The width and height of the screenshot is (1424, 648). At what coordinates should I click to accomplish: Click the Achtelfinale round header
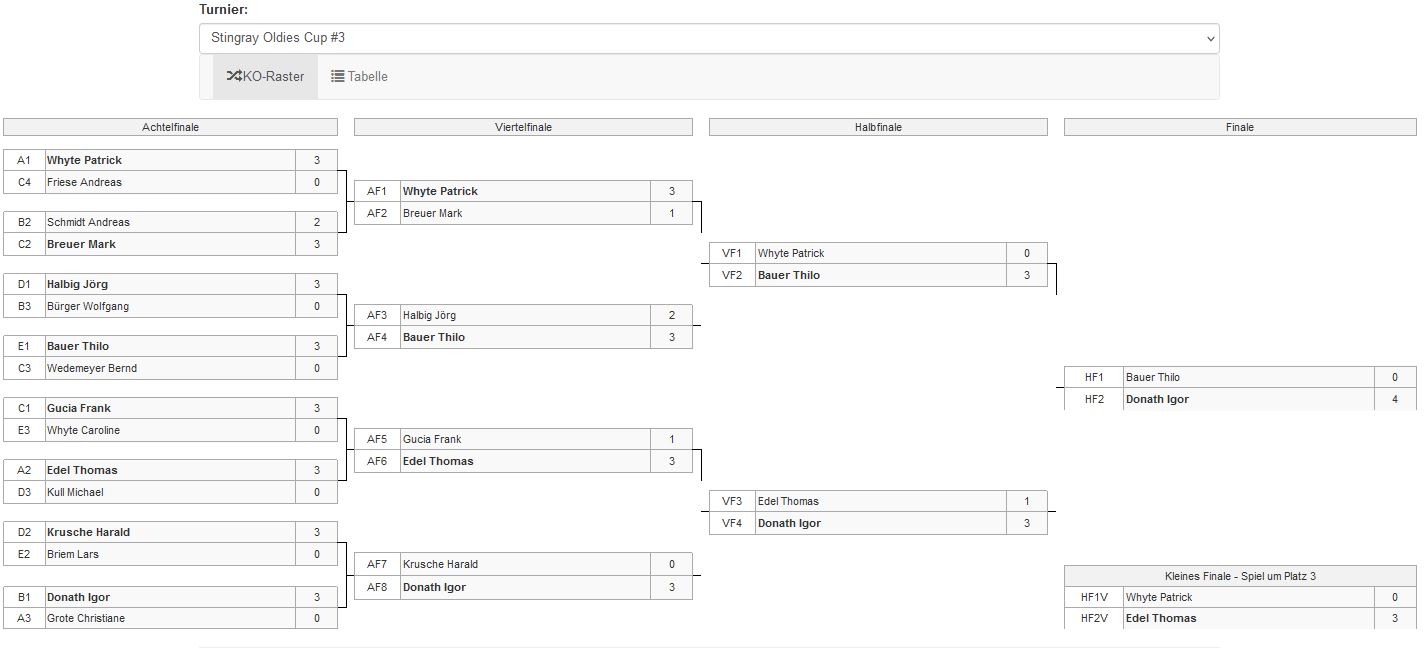pyautogui.click(x=170, y=127)
